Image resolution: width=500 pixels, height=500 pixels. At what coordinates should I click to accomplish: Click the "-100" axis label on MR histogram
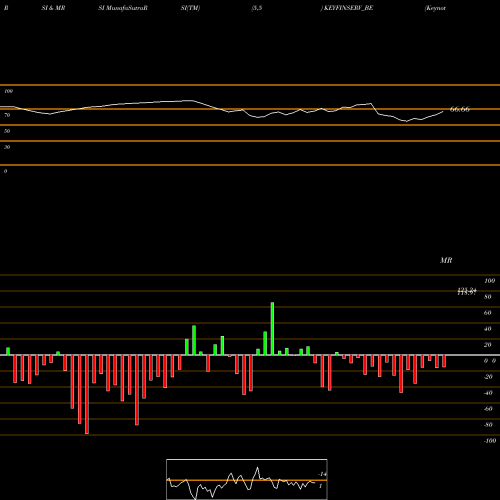[490, 441]
